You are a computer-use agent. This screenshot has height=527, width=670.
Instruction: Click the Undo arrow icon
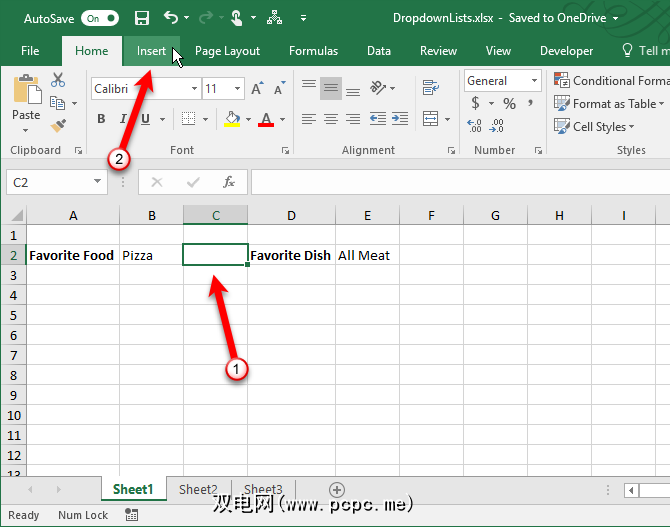coord(171,18)
